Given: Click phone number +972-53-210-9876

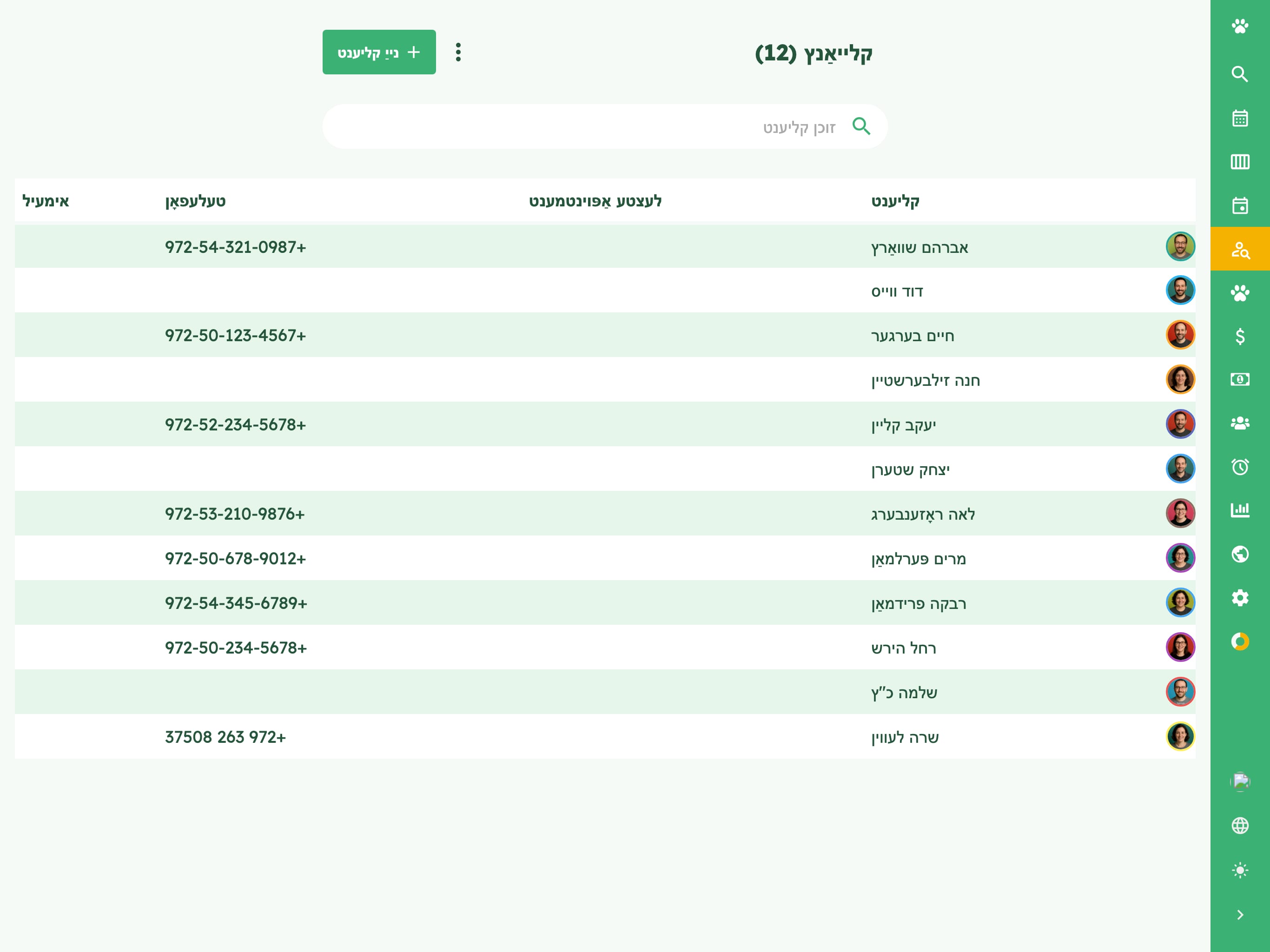Looking at the screenshot, I should [x=235, y=514].
